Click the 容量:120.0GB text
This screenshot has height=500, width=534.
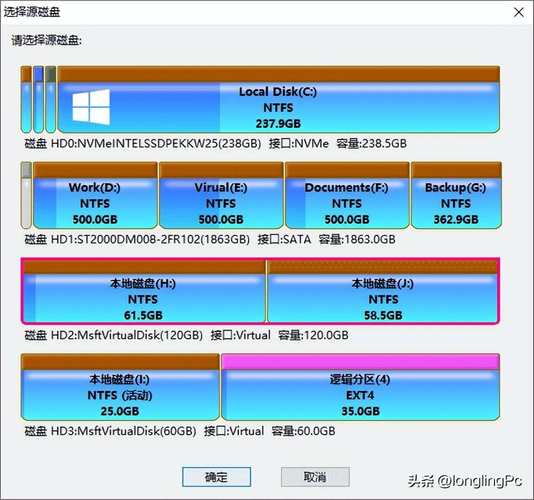pos(313,335)
